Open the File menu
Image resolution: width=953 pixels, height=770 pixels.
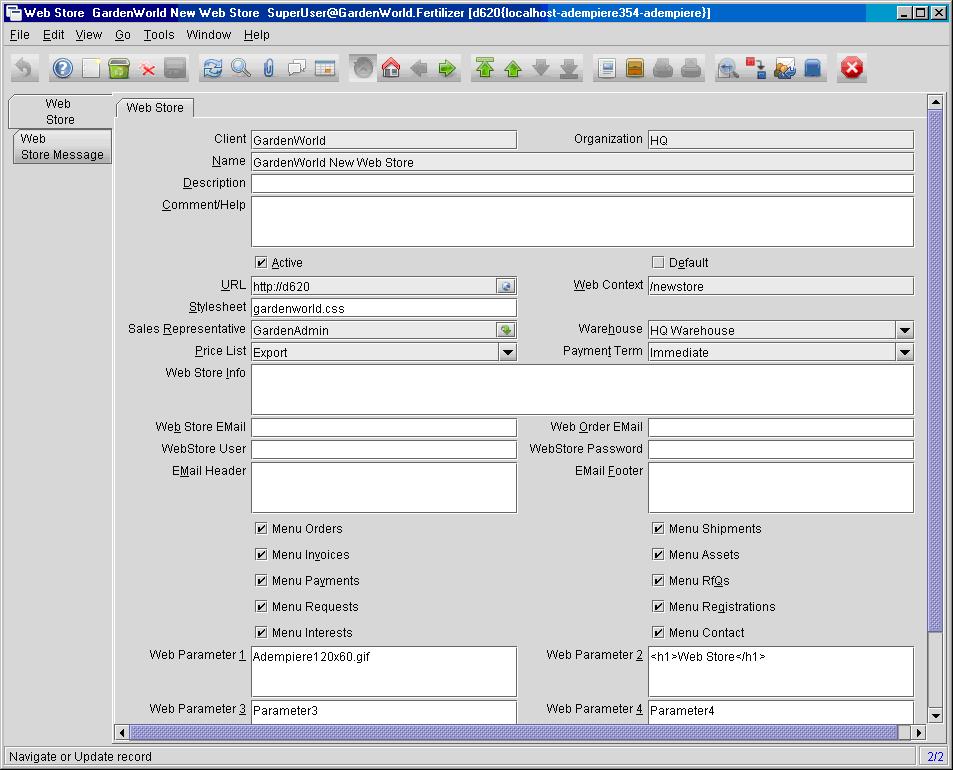pyautogui.click(x=19, y=35)
